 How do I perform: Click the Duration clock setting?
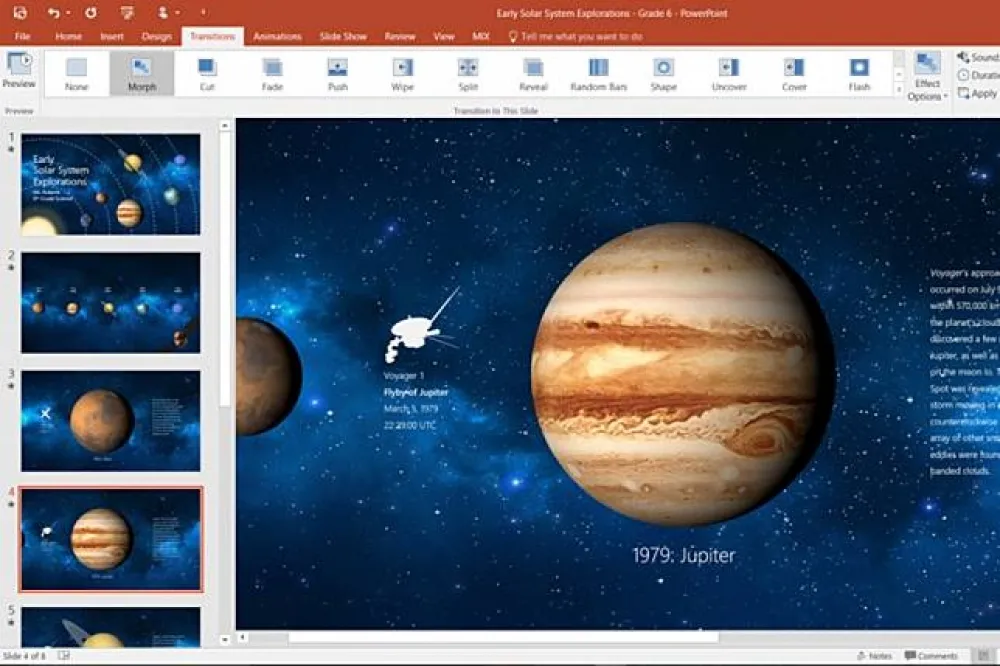pos(978,75)
